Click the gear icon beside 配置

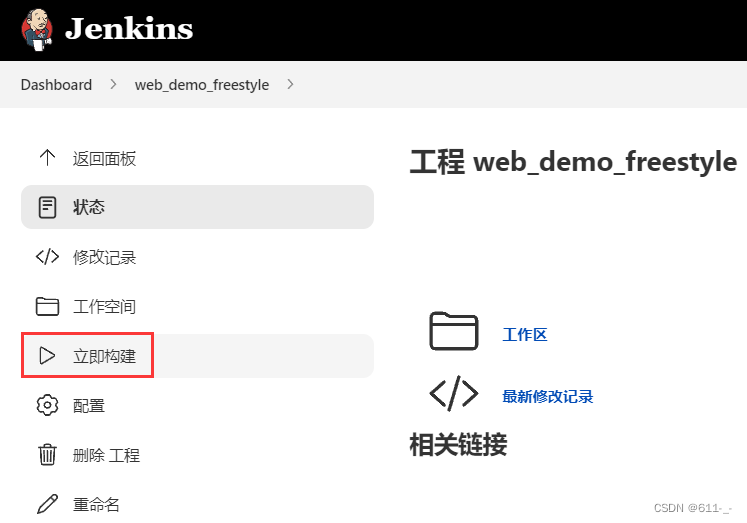(x=47, y=405)
